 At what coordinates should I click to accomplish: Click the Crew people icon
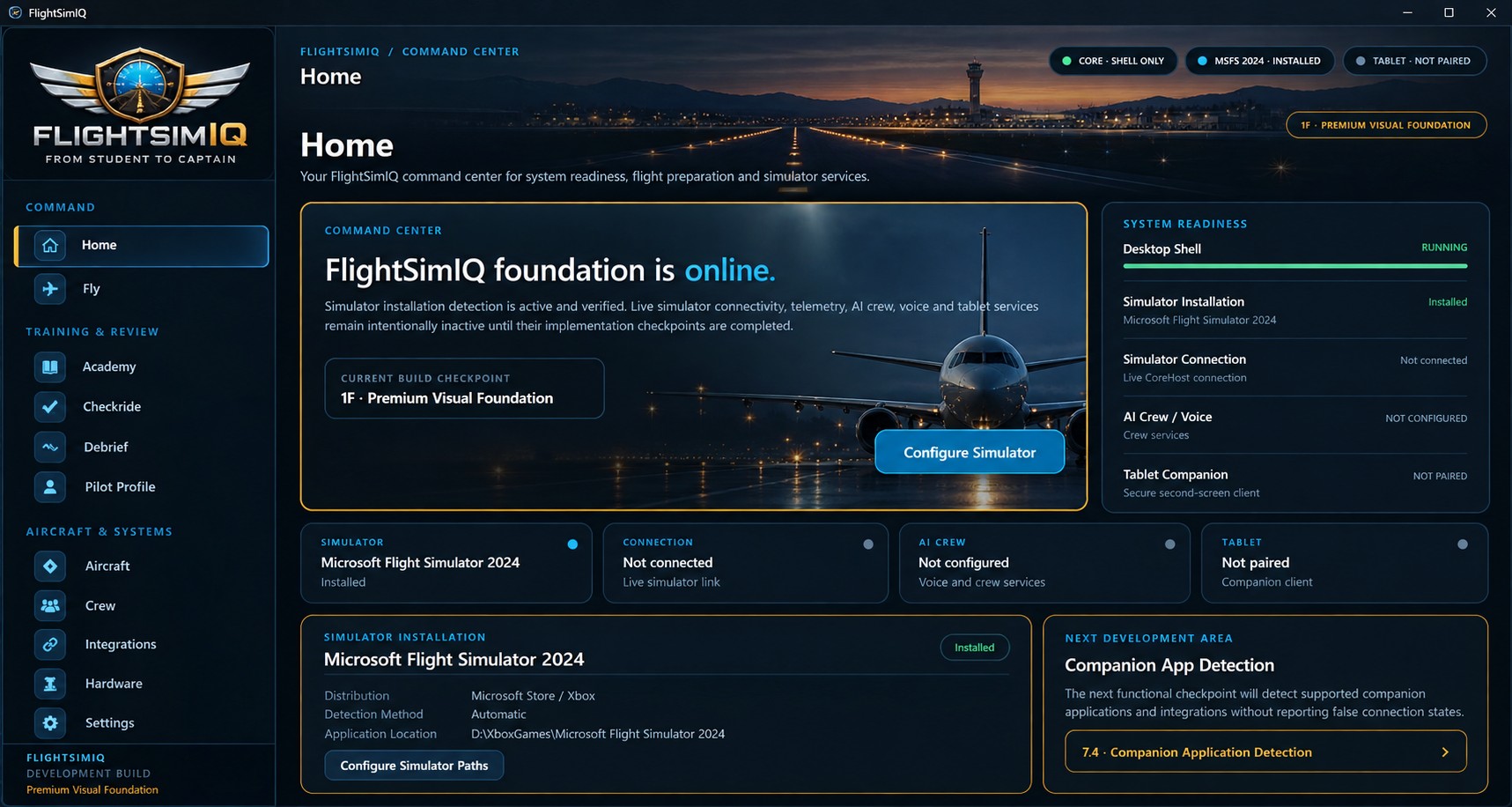(x=50, y=605)
